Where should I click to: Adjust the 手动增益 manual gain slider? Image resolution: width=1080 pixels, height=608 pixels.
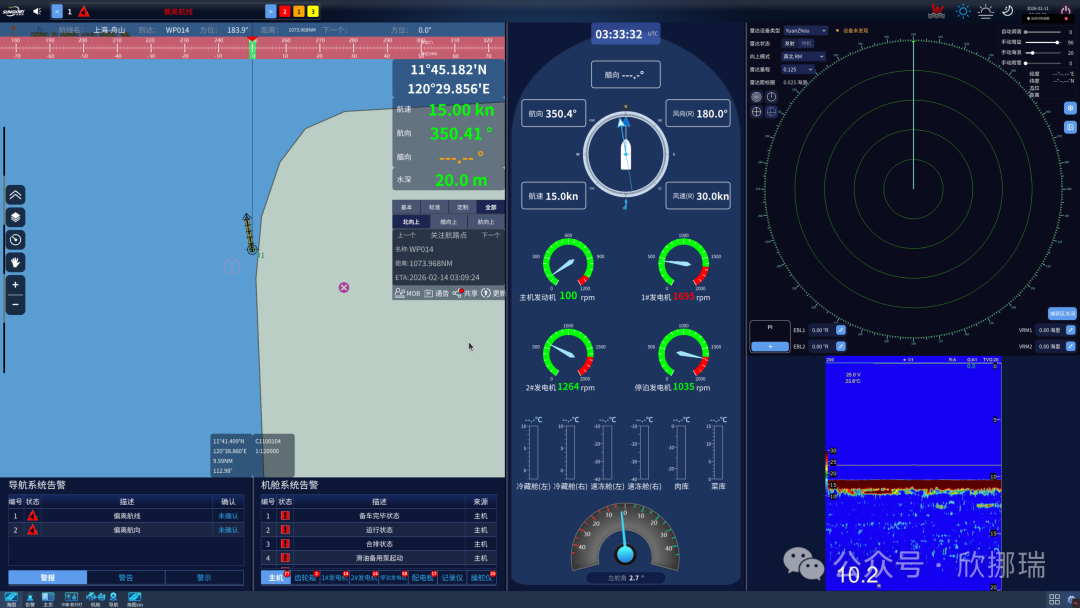pos(1042,42)
